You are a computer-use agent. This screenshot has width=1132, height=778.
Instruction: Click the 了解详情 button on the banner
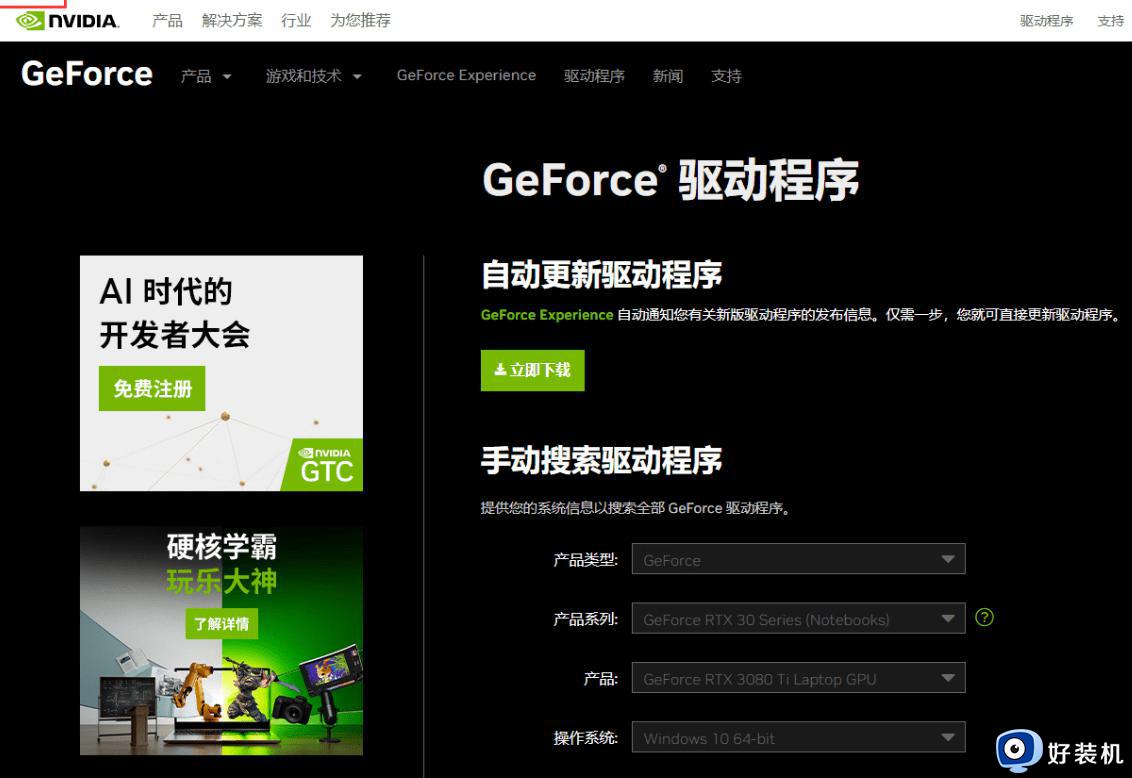(x=221, y=624)
